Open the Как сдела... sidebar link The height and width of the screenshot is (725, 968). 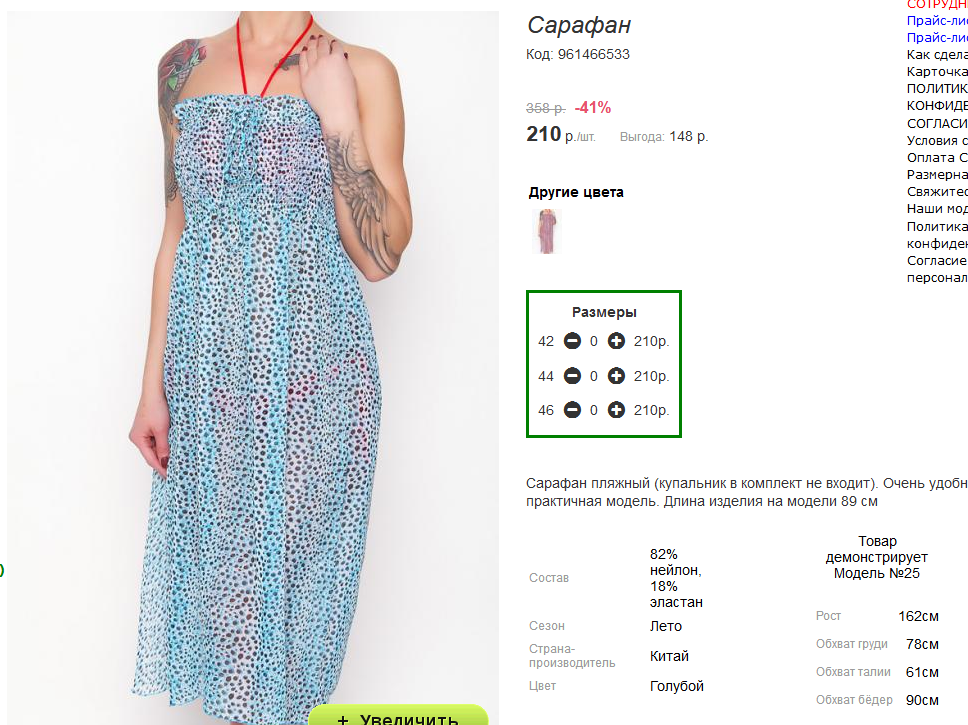tap(937, 54)
